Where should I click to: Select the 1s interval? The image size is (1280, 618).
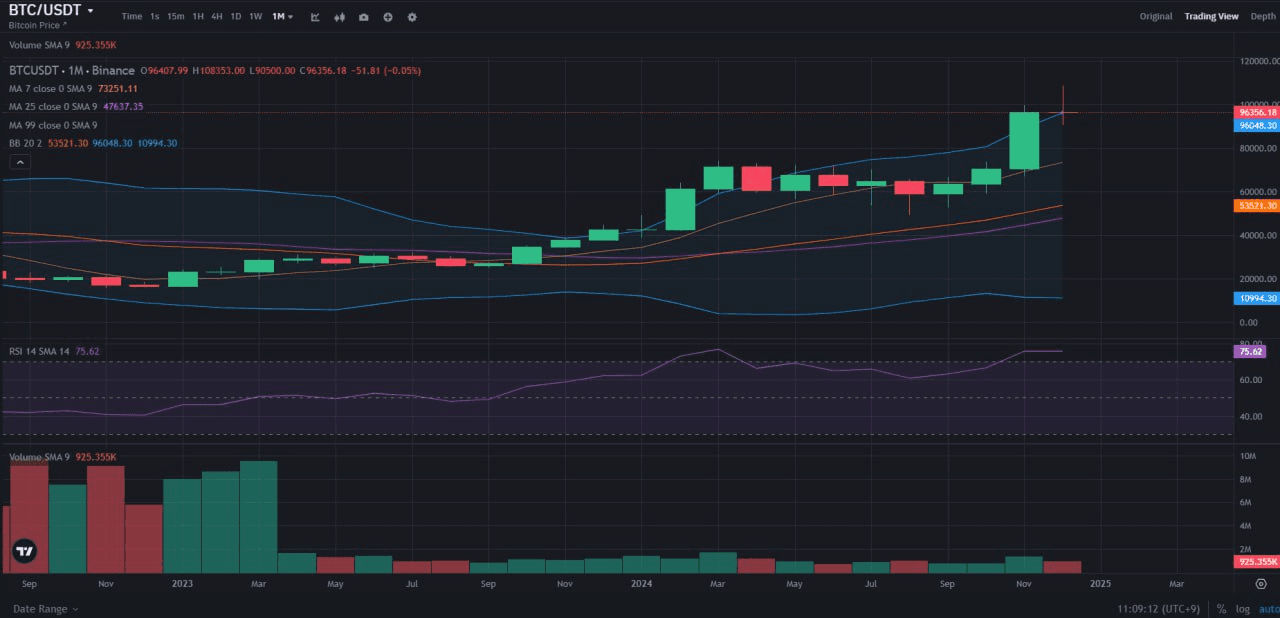pos(155,17)
